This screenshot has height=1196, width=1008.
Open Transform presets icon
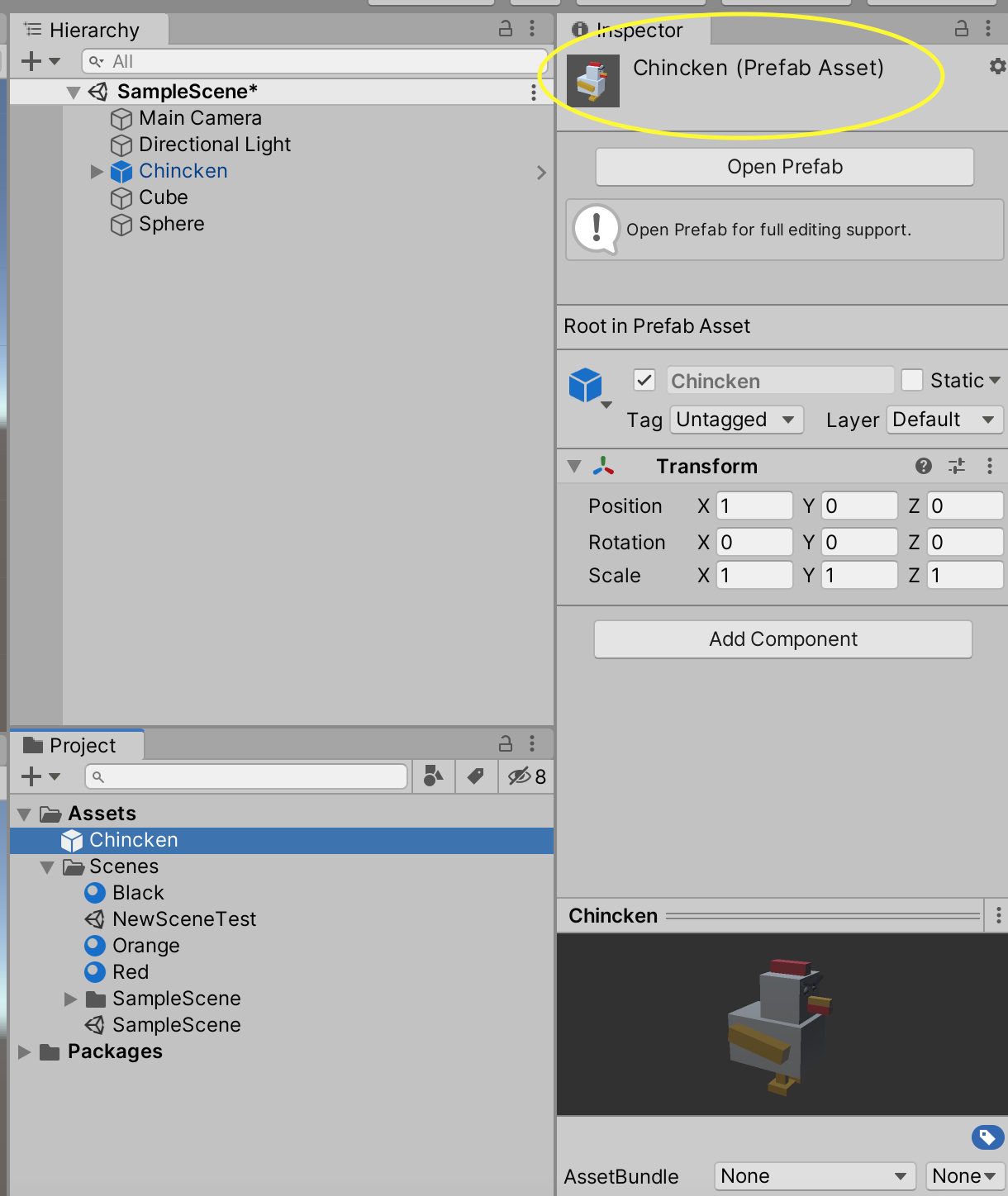pyautogui.click(x=957, y=466)
